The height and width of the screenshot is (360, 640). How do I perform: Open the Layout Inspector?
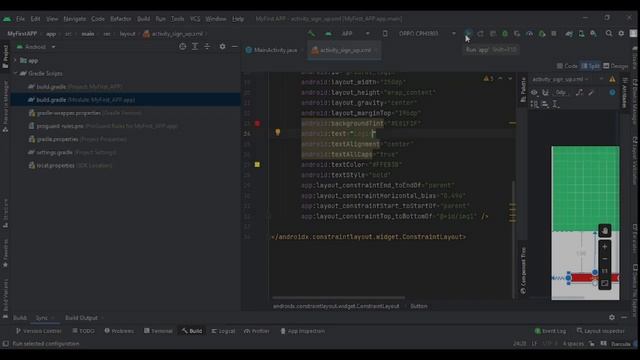click(x=600, y=331)
